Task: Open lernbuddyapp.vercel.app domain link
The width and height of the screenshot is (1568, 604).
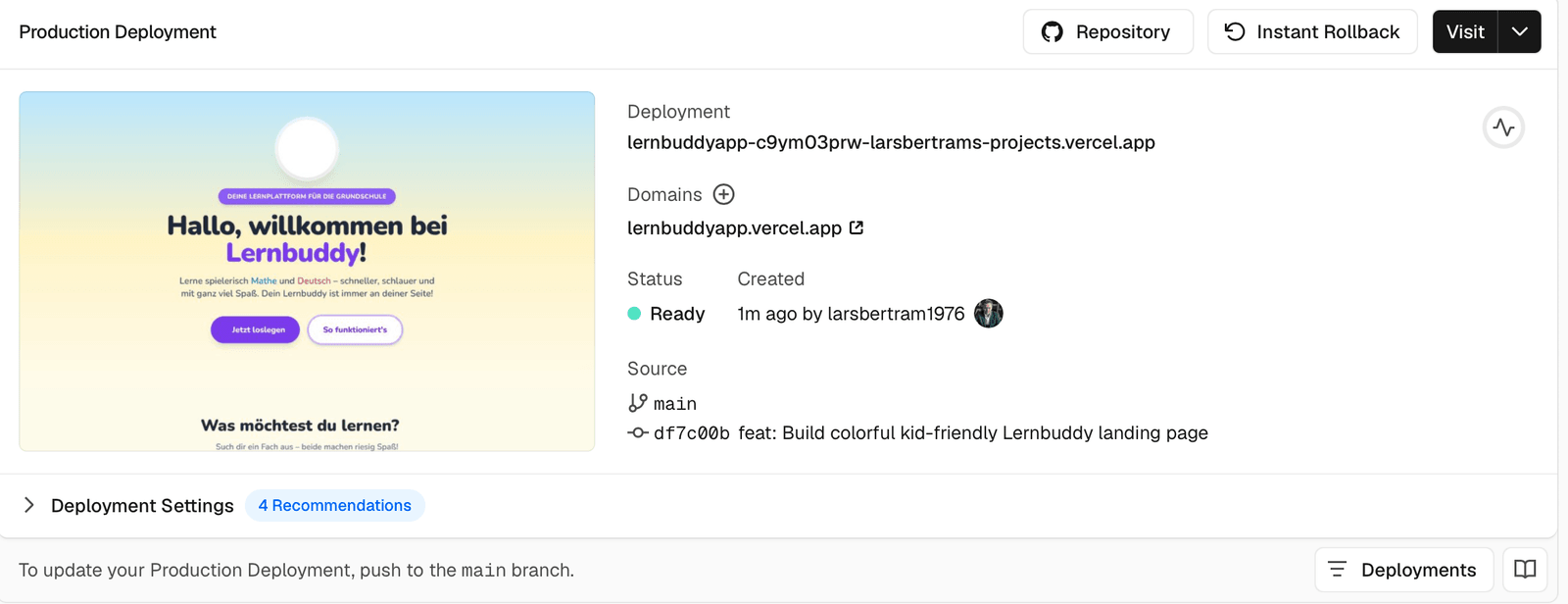Action: tap(734, 228)
